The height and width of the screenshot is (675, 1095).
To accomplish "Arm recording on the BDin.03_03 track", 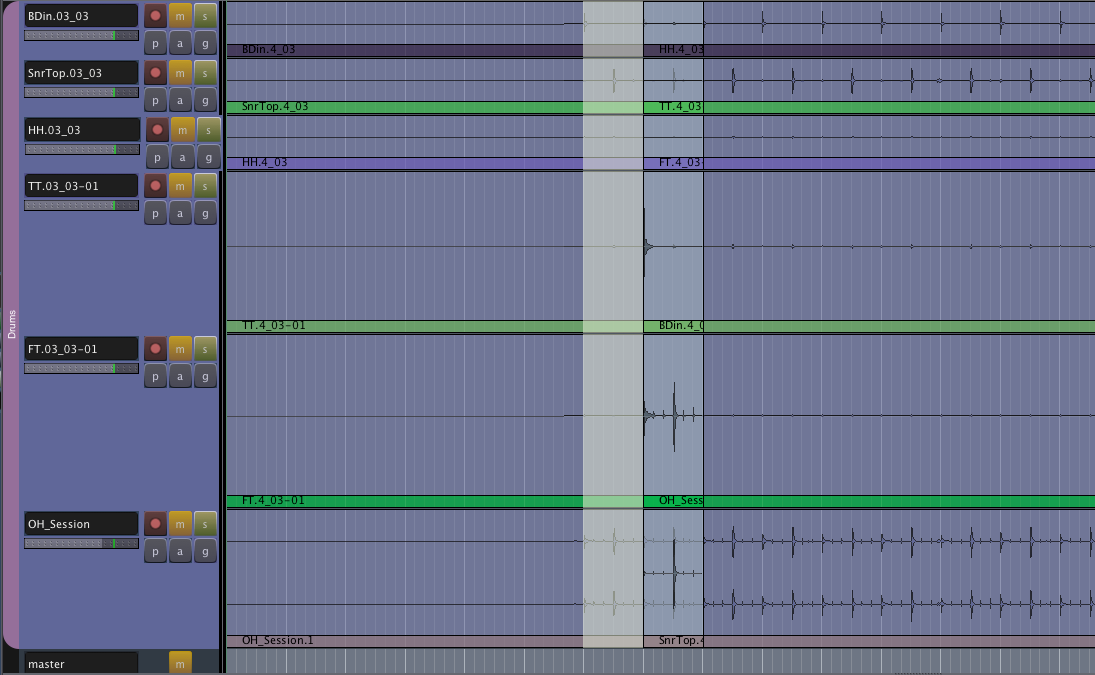I will pos(155,15).
